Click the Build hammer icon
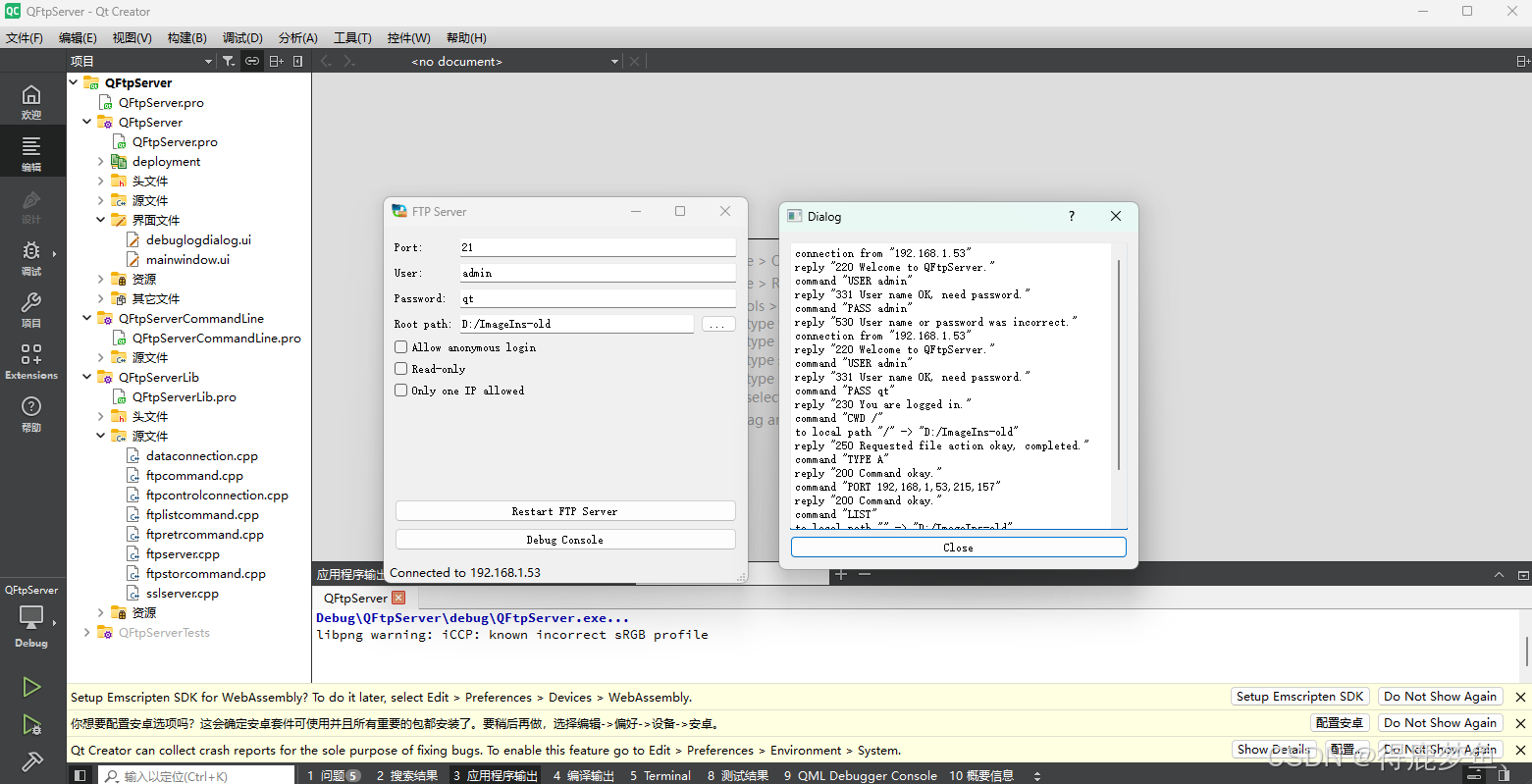The image size is (1532, 784). click(31, 760)
